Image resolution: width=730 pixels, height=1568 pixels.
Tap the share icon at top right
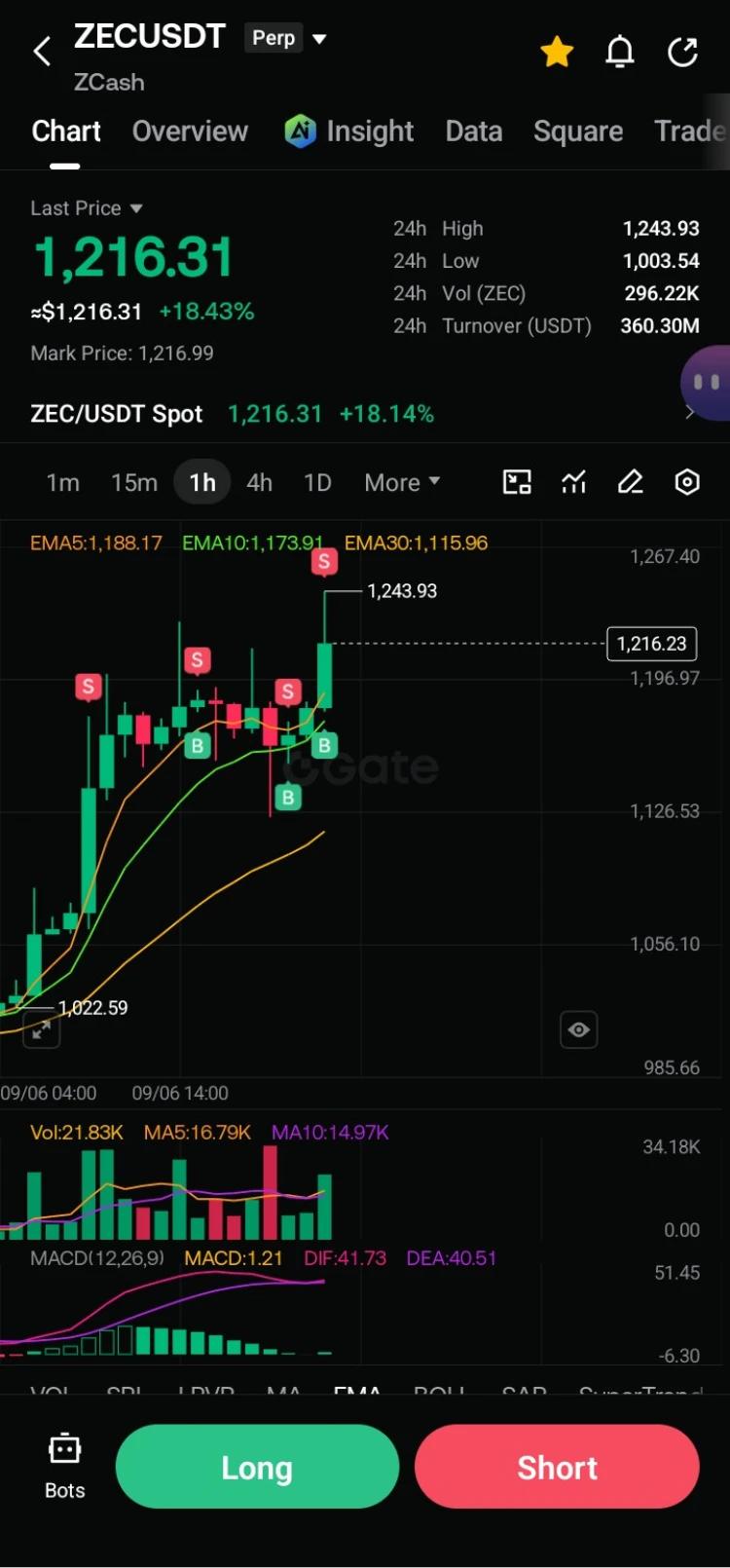[x=683, y=52]
